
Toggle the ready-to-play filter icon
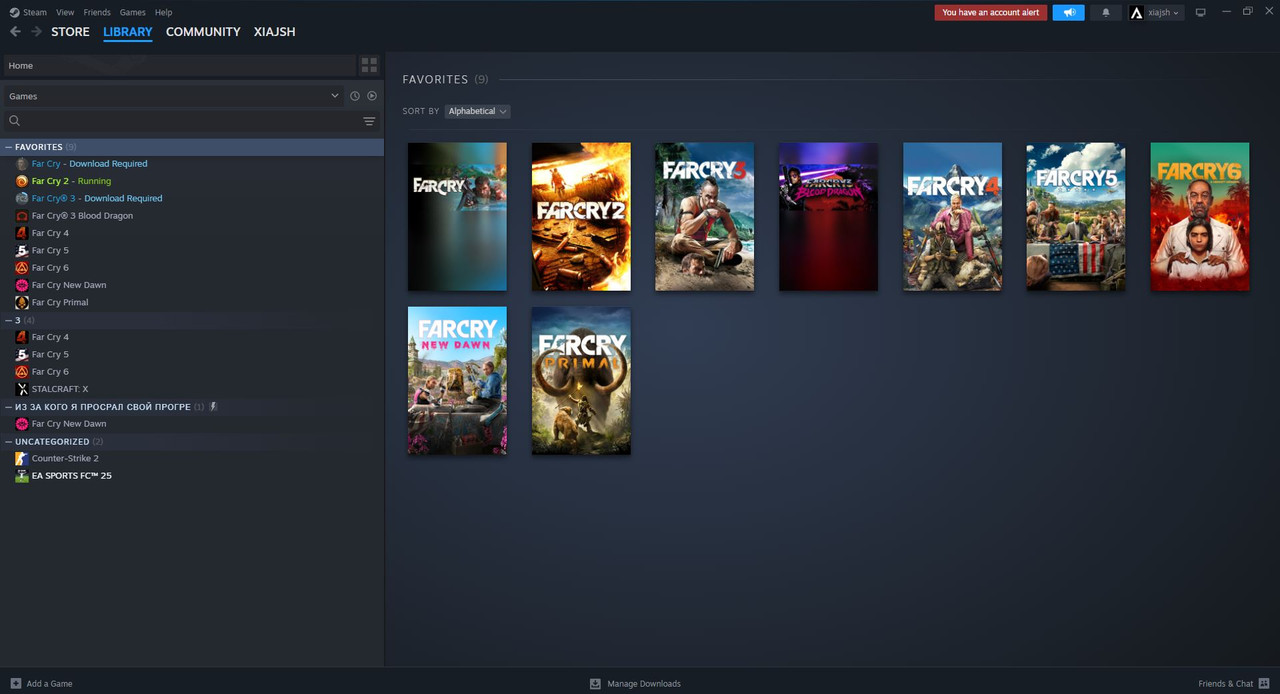[372, 96]
